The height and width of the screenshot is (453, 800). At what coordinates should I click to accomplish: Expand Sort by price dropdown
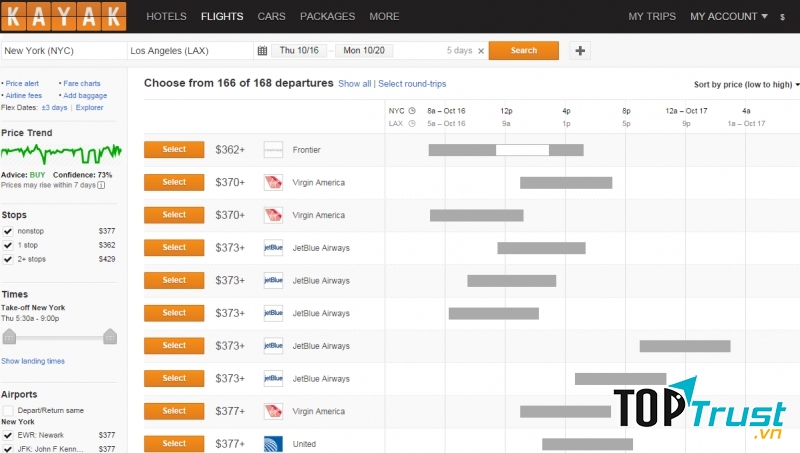coord(745,85)
